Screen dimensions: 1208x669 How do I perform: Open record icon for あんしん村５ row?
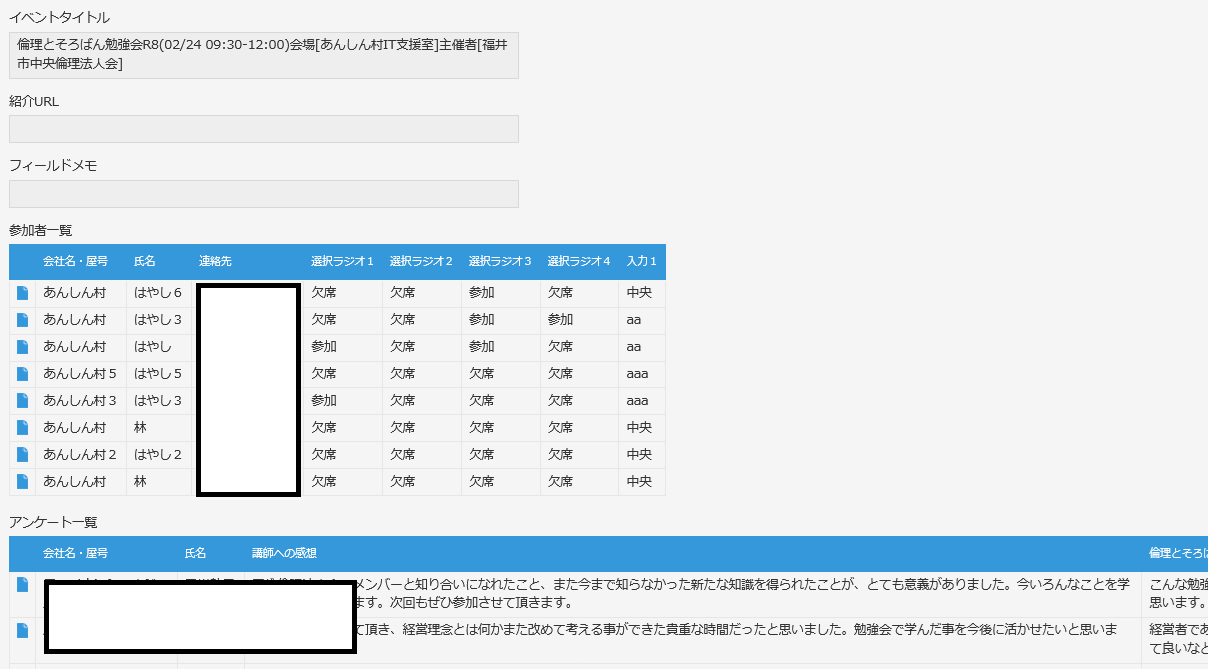point(23,374)
